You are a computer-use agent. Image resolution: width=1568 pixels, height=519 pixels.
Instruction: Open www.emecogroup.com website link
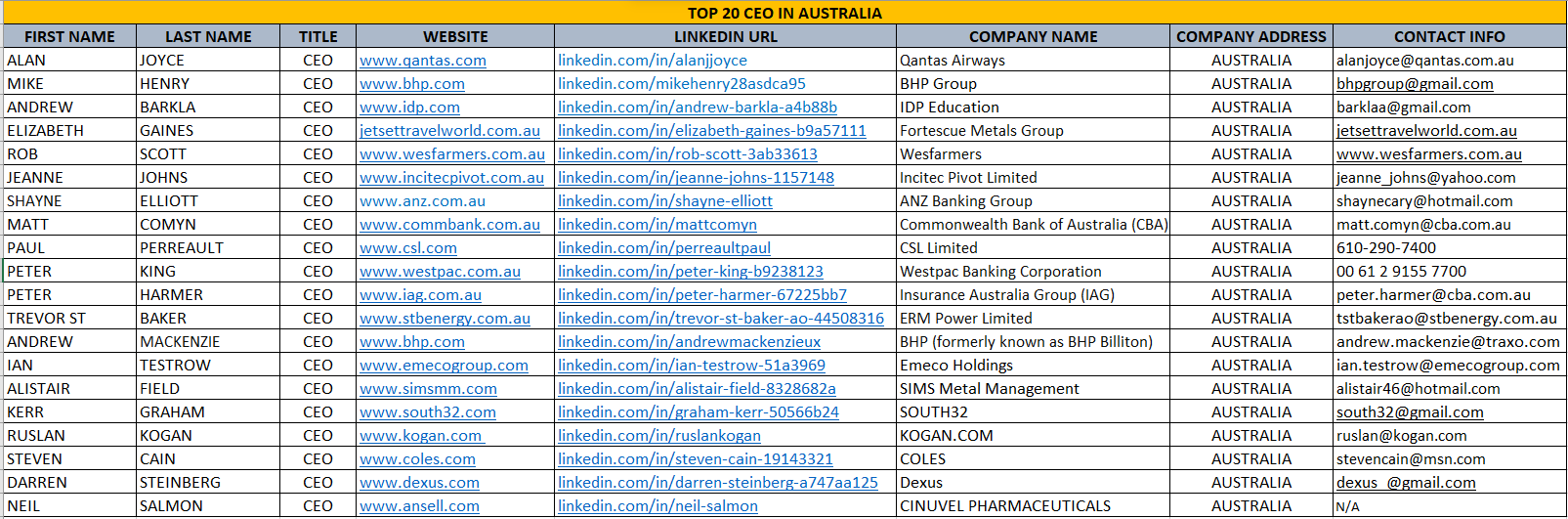[x=444, y=366]
